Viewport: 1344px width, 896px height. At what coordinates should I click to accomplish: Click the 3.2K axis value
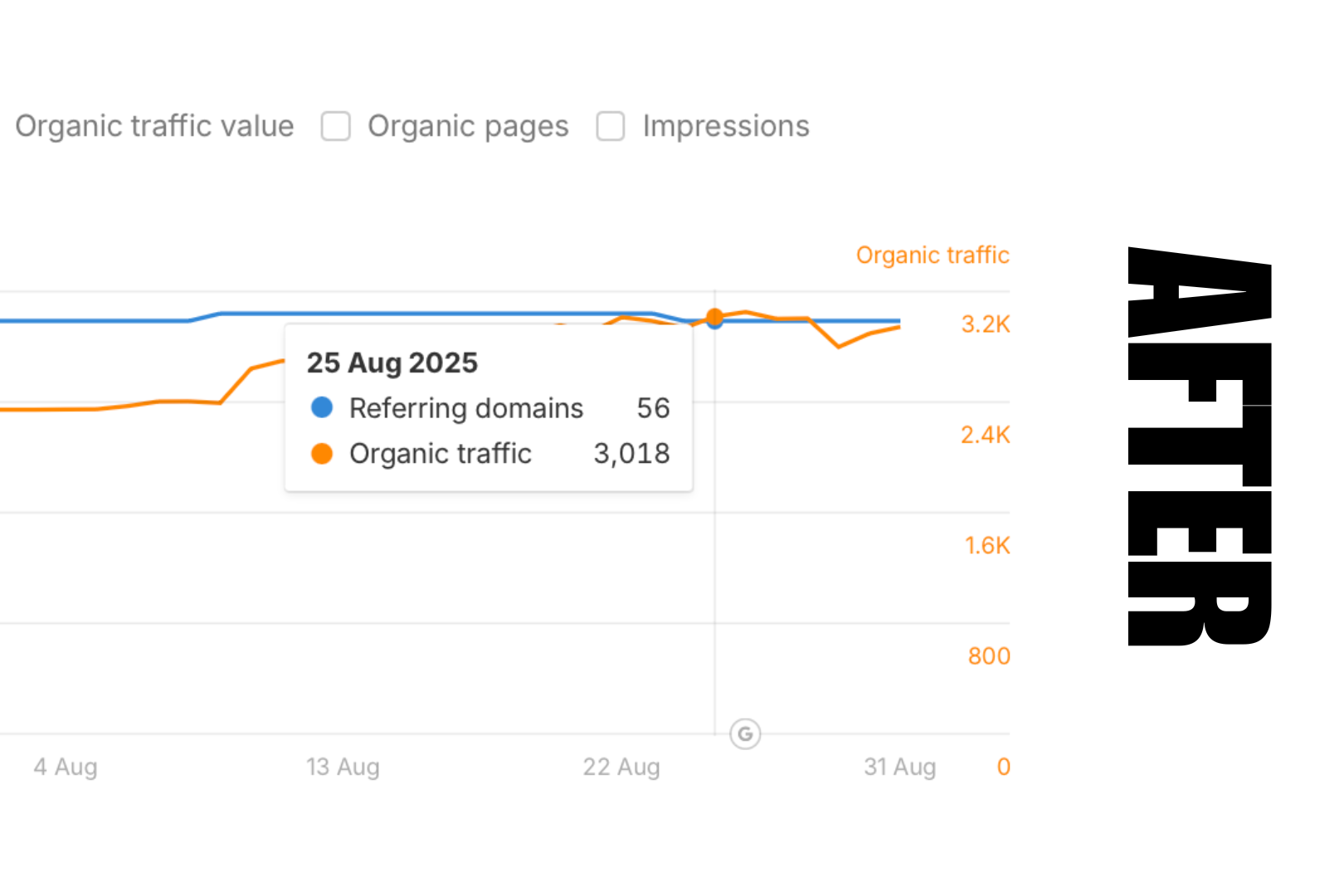tap(986, 324)
